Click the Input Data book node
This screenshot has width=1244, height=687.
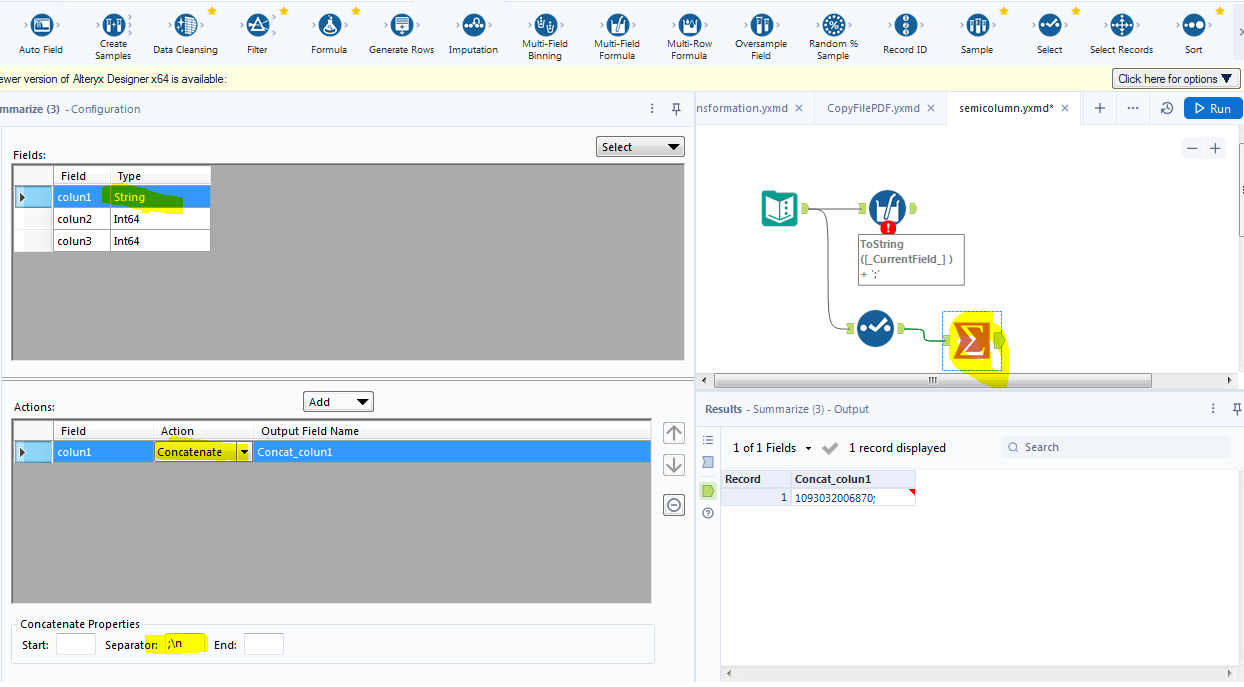[x=780, y=208]
